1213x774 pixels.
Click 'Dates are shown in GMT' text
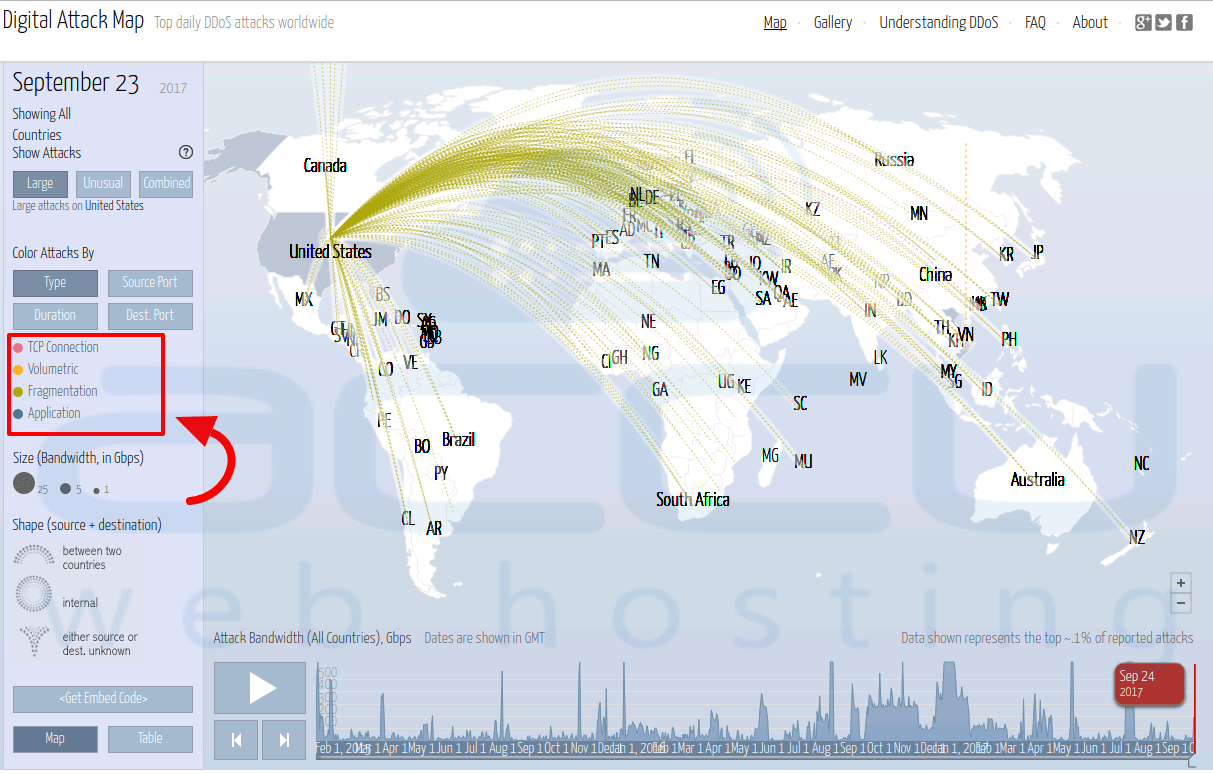485,638
